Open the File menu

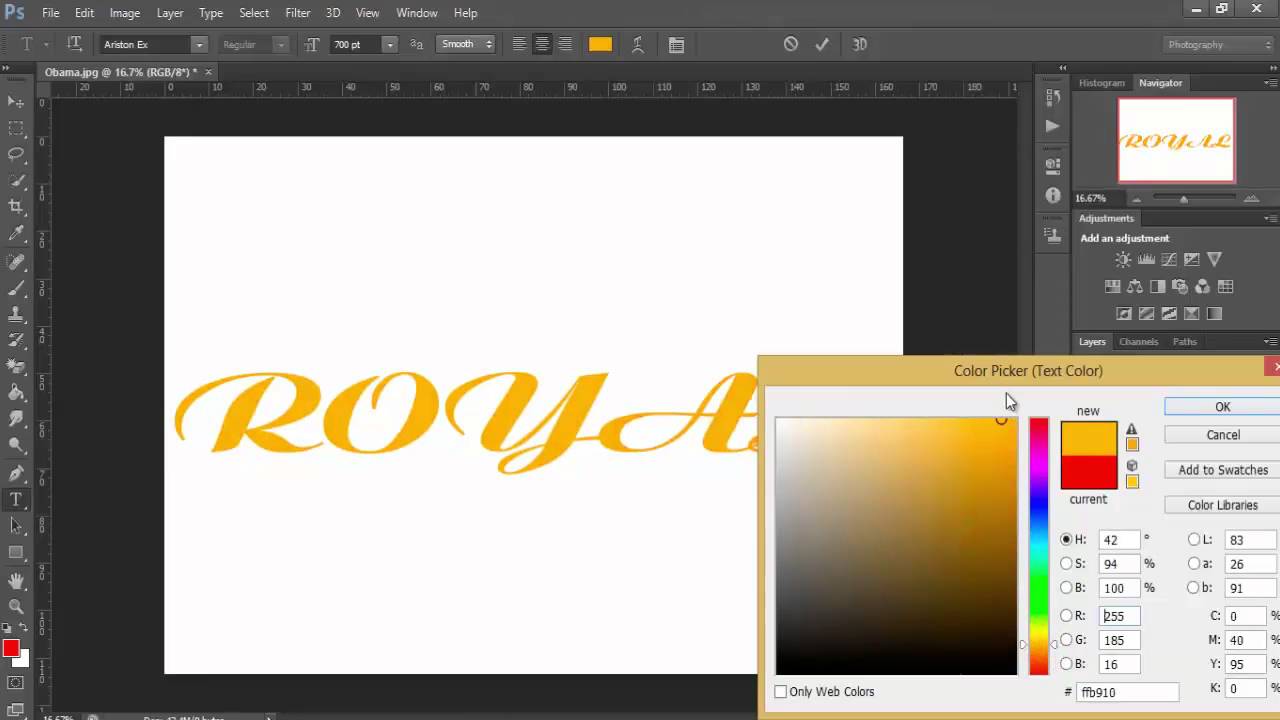(51, 13)
